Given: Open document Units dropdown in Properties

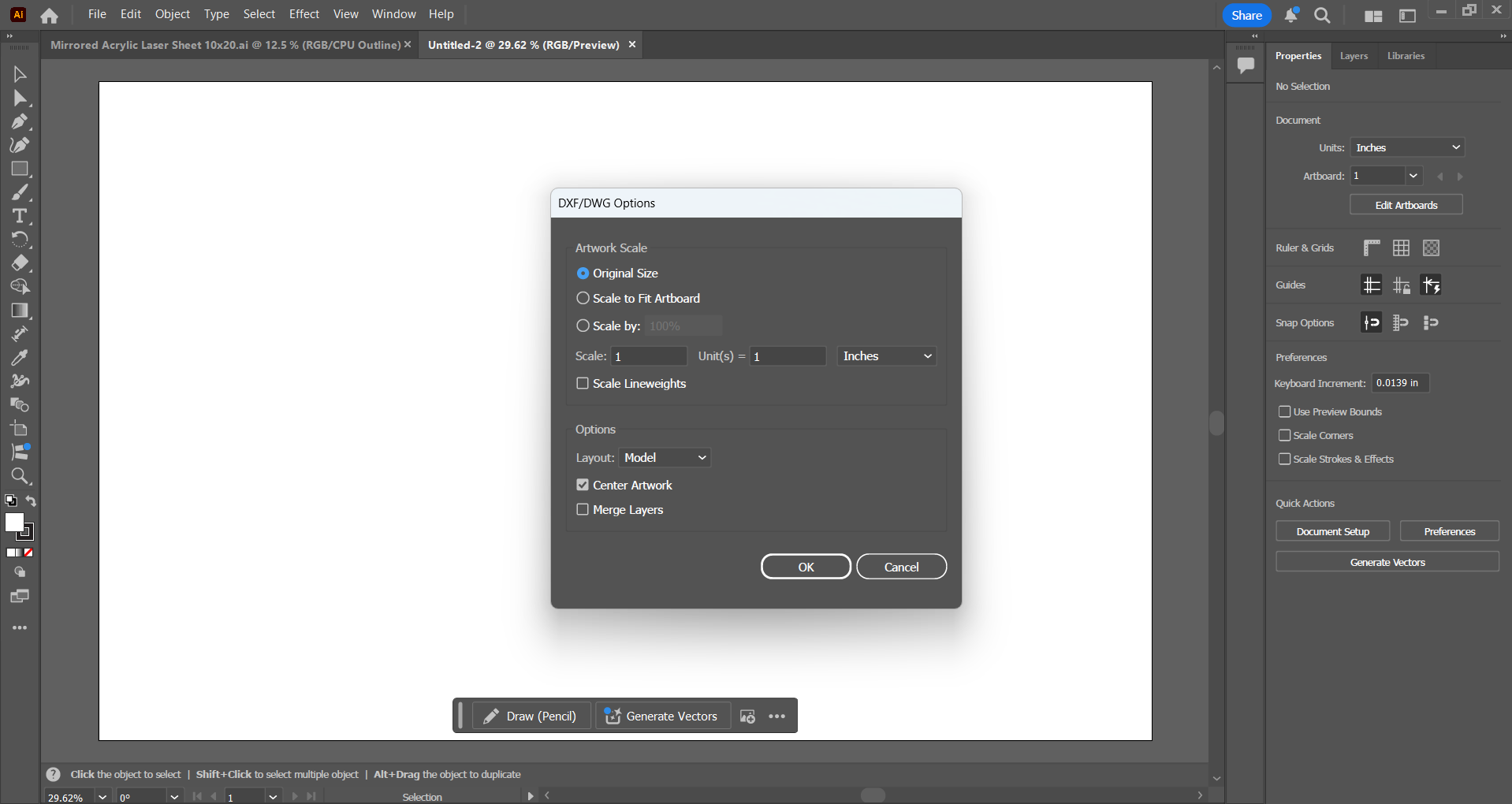Looking at the screenshot, I should [1407, 147].
